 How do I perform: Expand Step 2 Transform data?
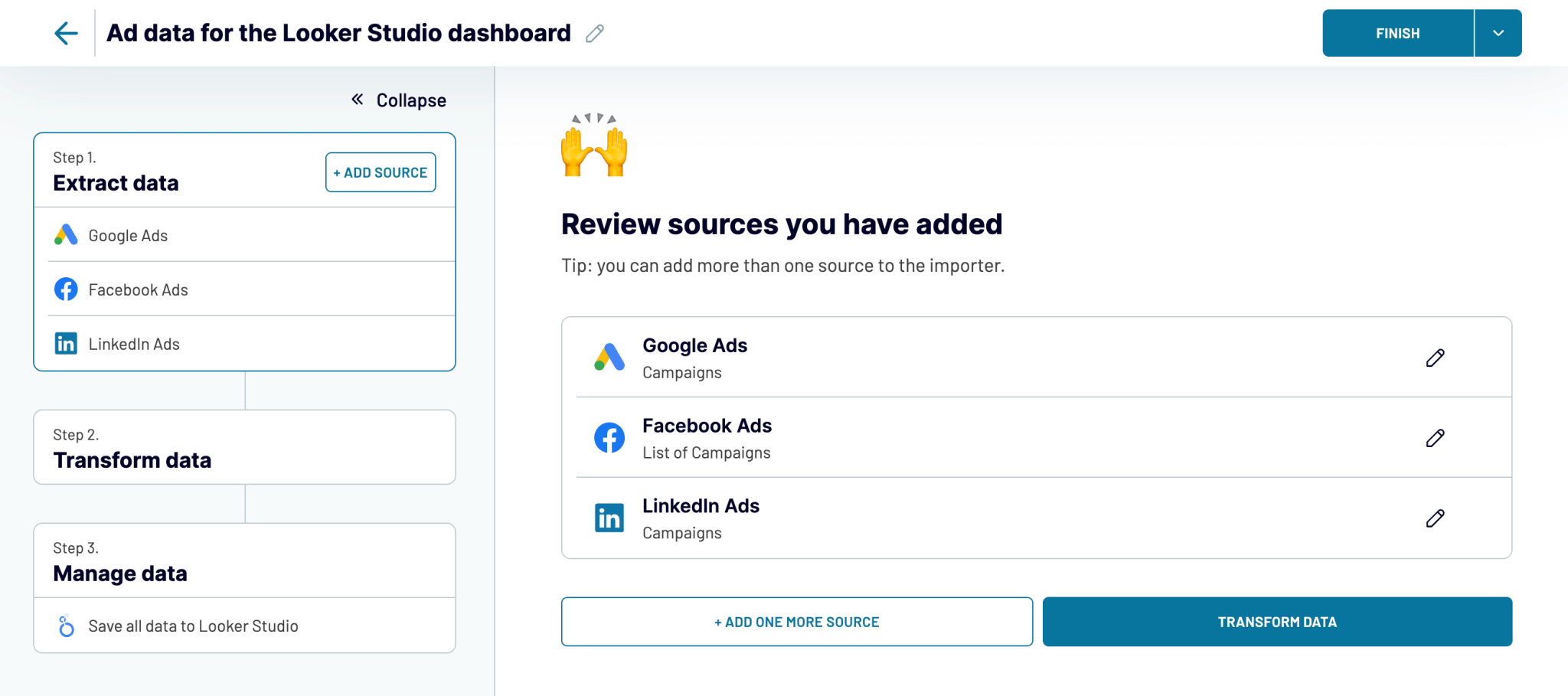243,447
